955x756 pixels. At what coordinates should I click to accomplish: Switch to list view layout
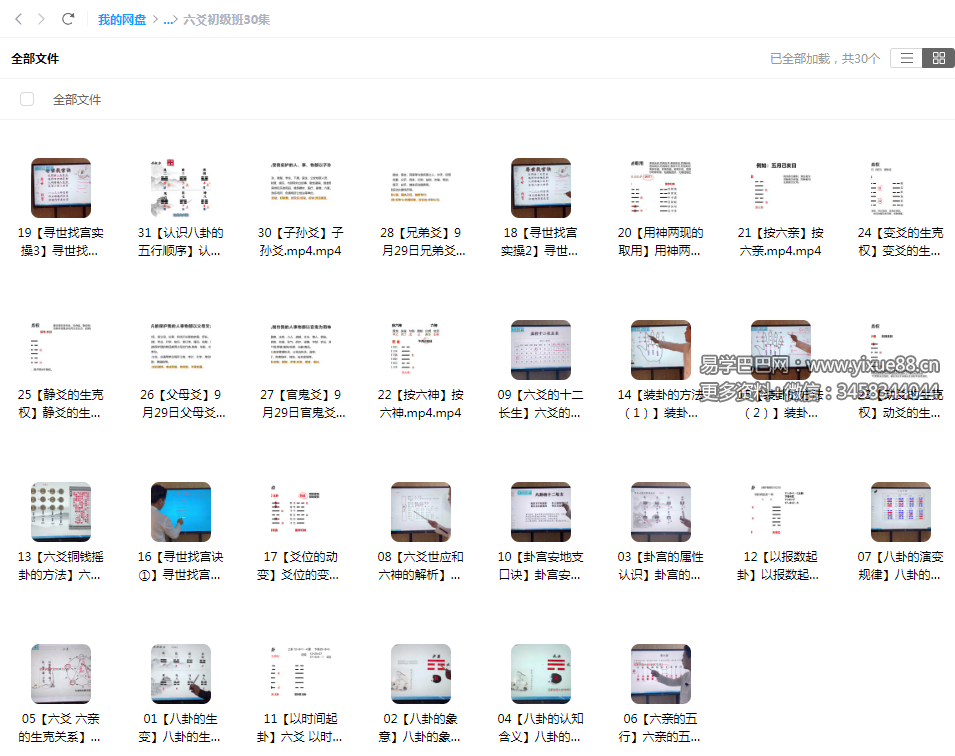(908, 58)
